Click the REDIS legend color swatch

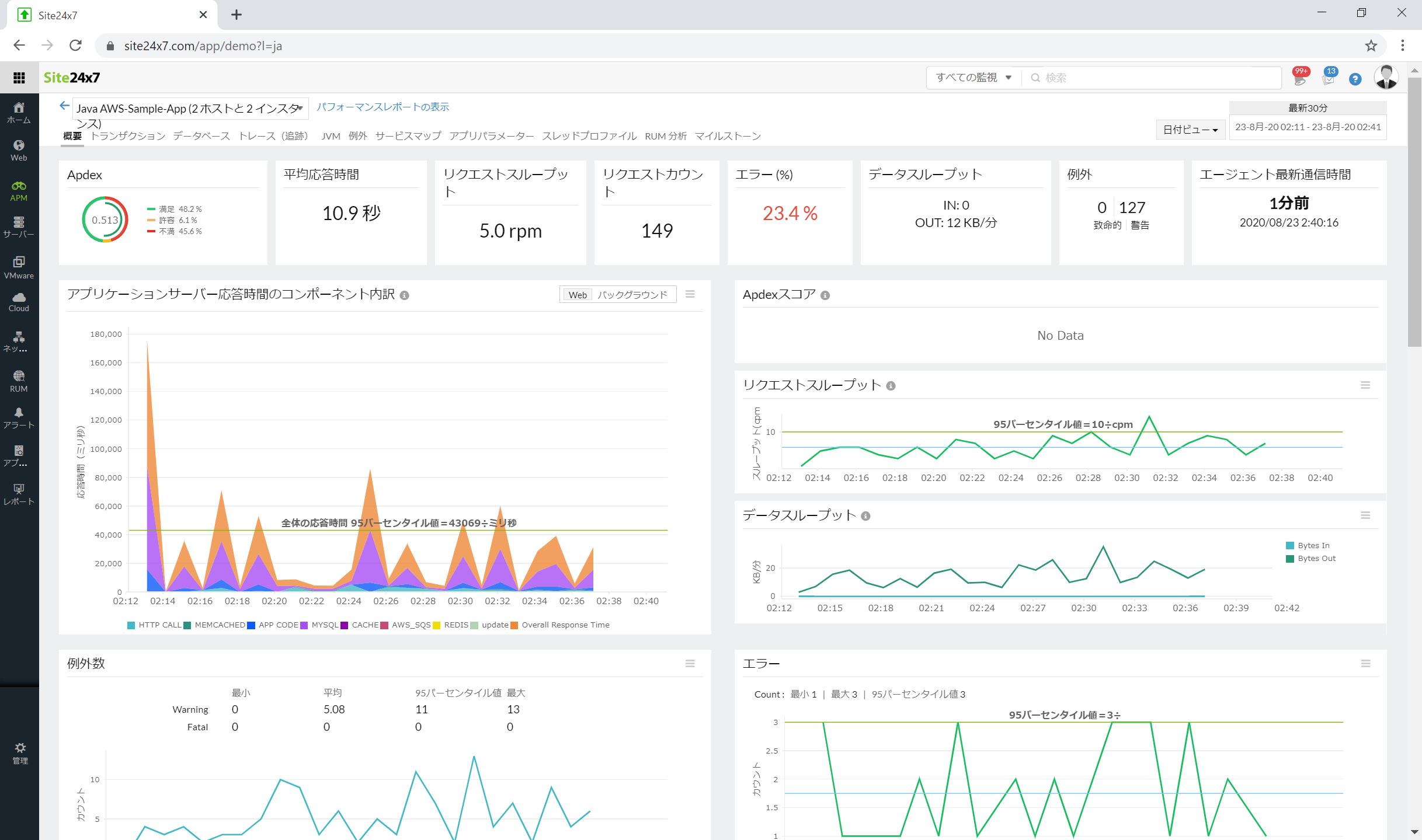coord(436,625)
